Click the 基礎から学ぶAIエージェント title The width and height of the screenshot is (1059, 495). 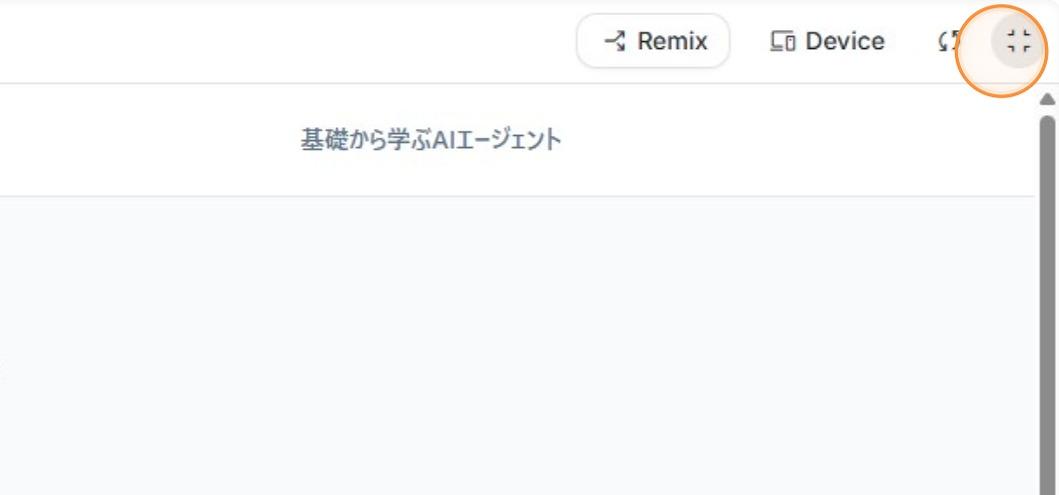pos(431,140)
